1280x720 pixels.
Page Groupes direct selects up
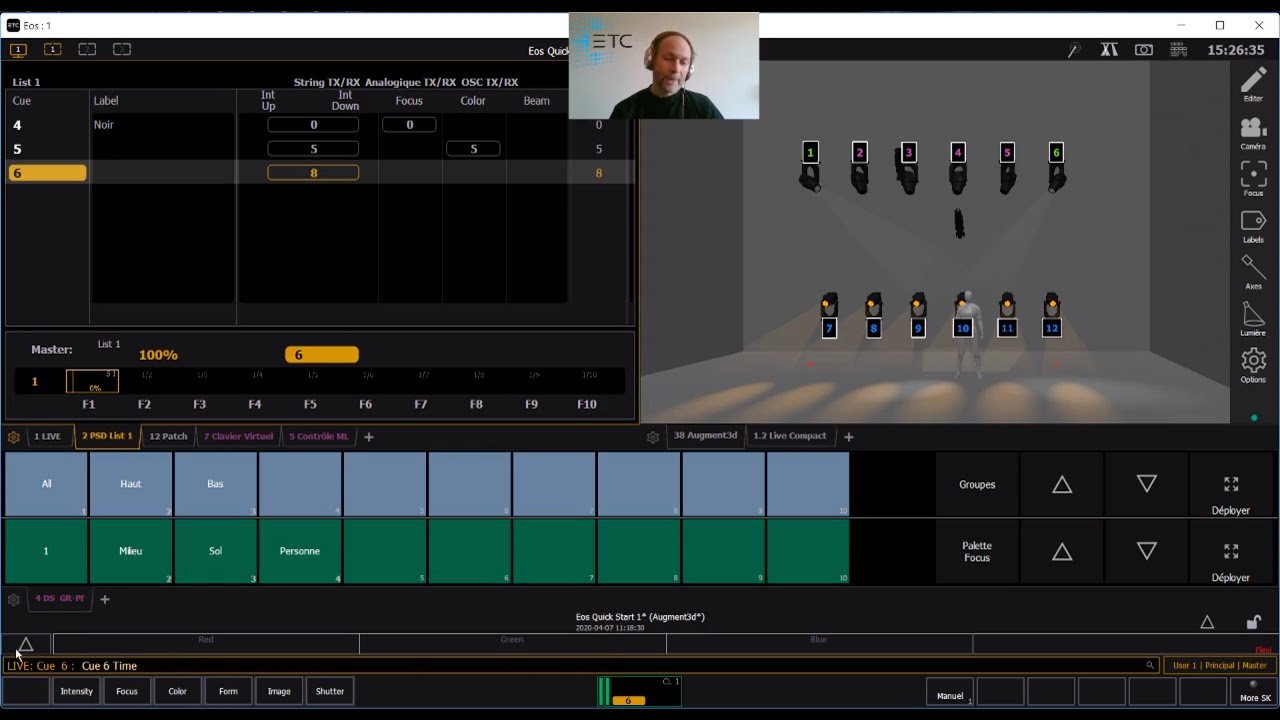point(1062,485)
